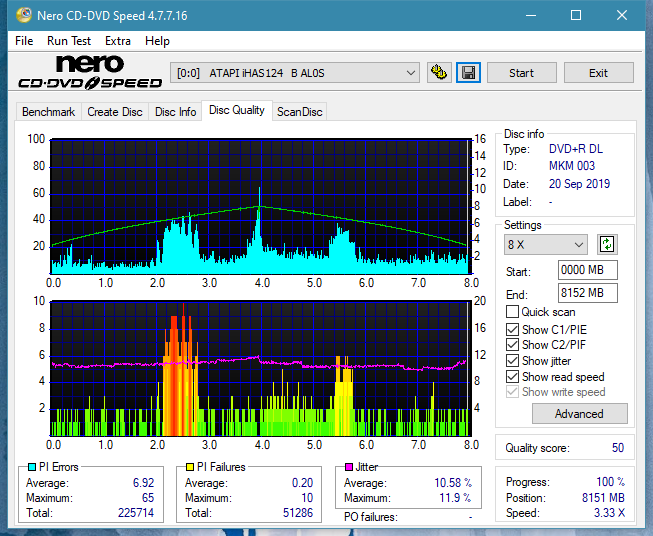Image resolution: width=653 pixels, height=536 pixels.
Task: Uncheck Show jitter option
Action: point(512,361)
